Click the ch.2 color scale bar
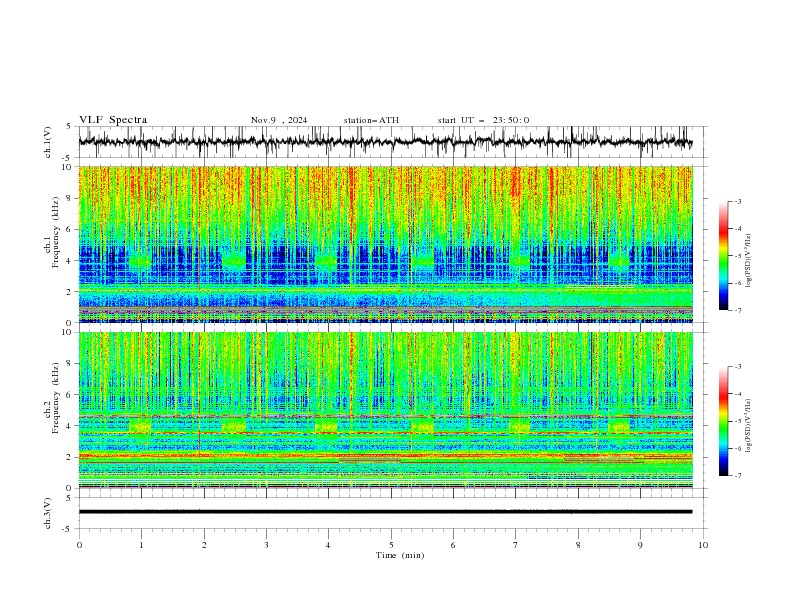The image size is (792, 612). [723, 421]
